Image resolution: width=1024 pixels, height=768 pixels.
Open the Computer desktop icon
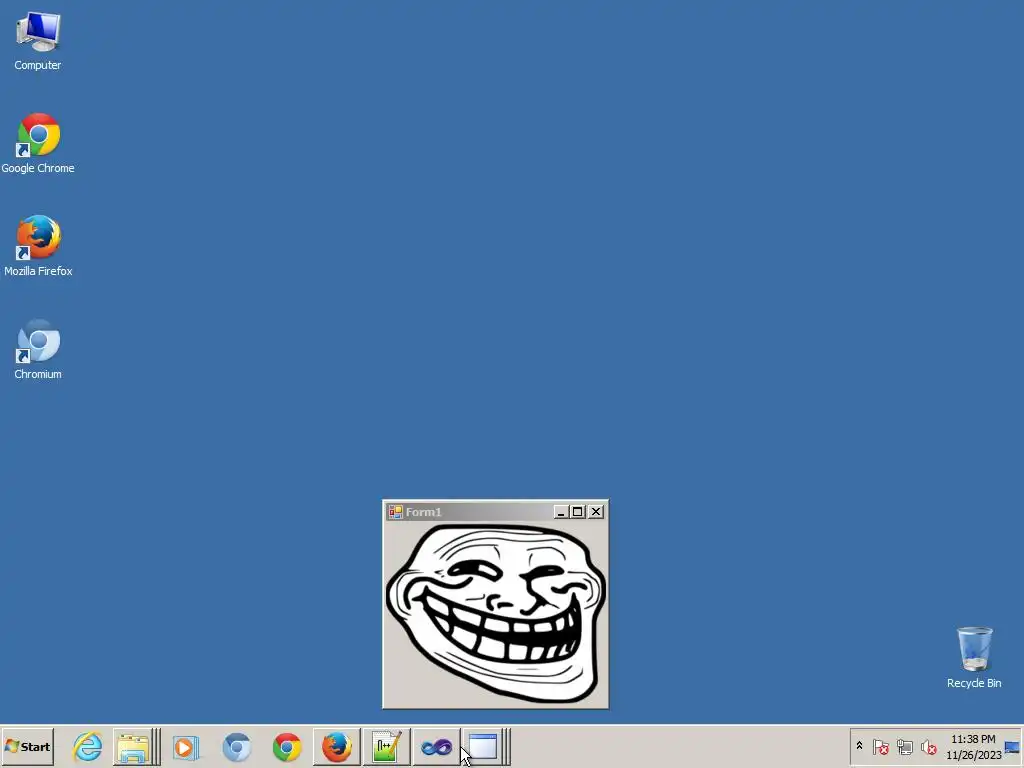coord(38,40)
